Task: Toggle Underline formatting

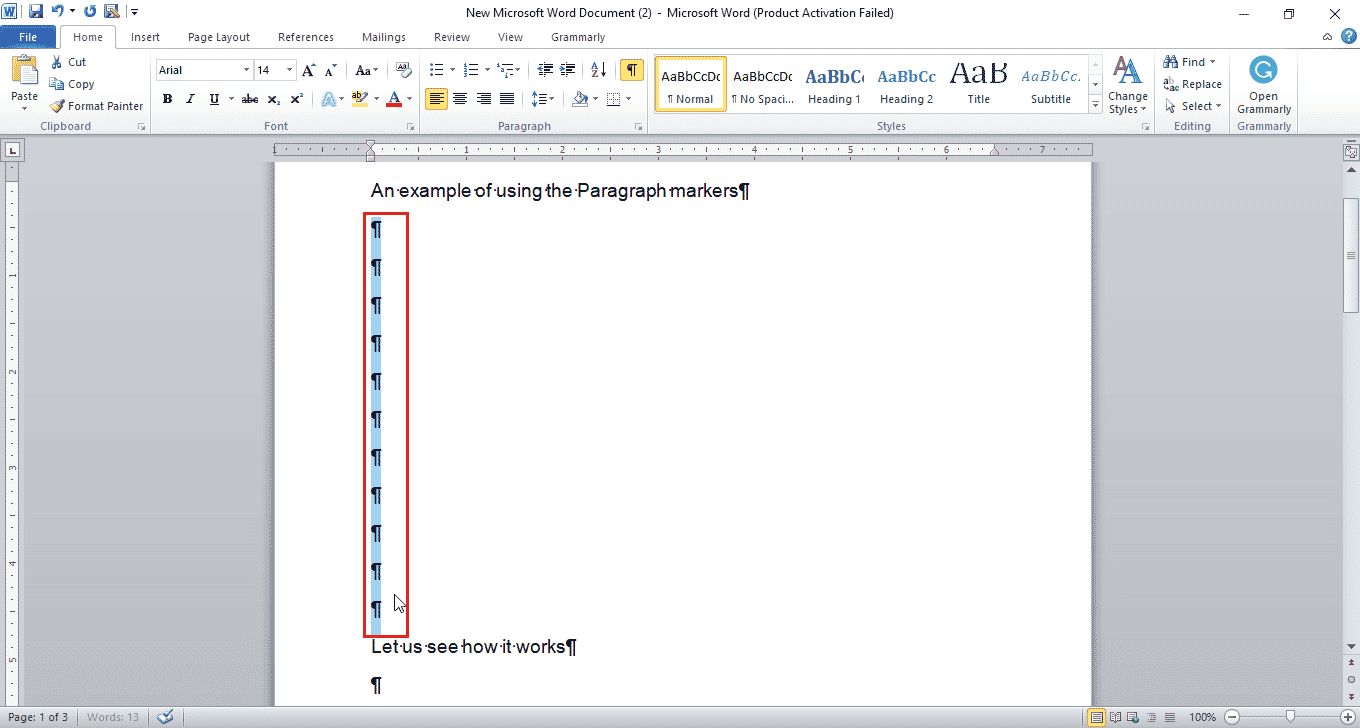Action: tap(214, 99)
